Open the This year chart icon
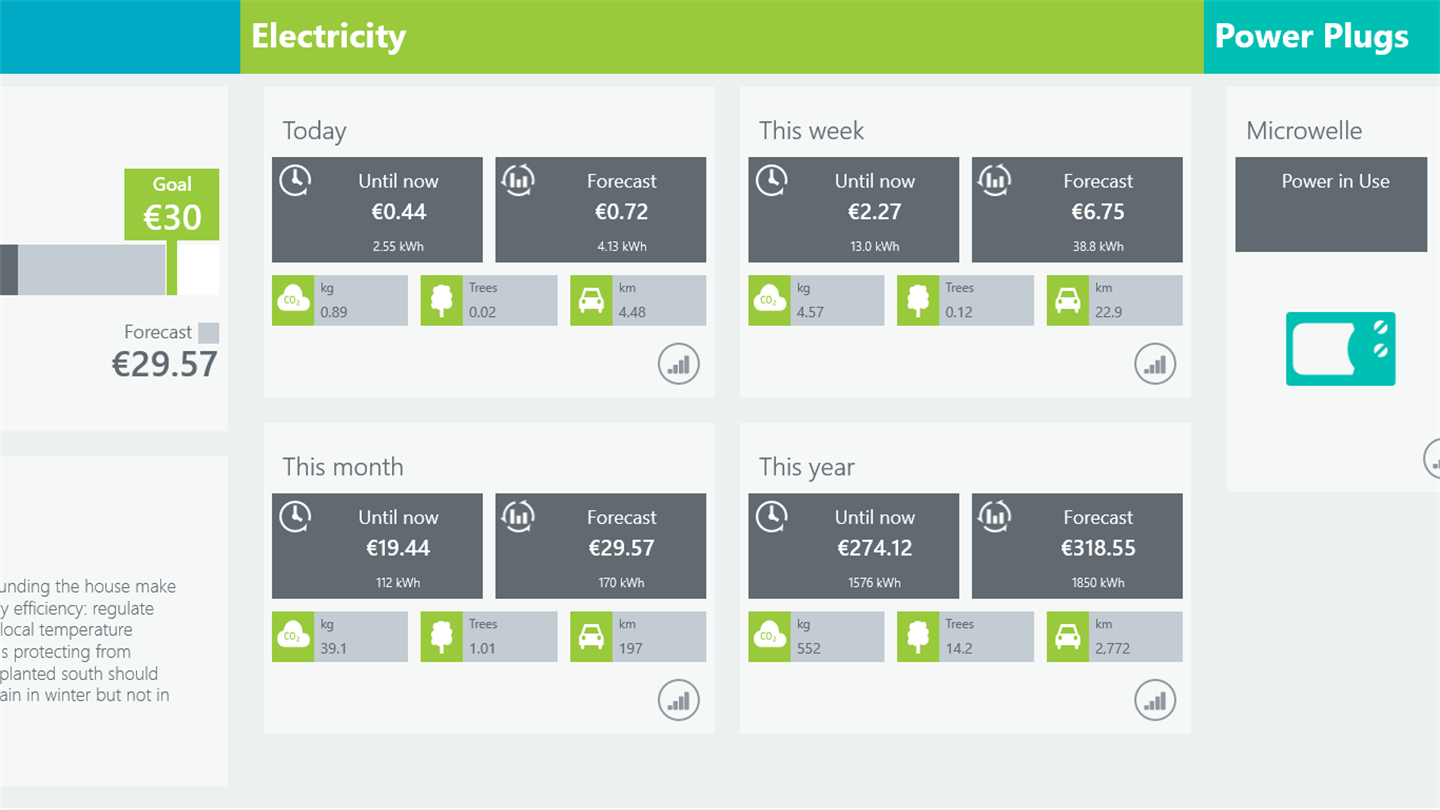Screen dimensions: 1440x810 coord(1155,701)
